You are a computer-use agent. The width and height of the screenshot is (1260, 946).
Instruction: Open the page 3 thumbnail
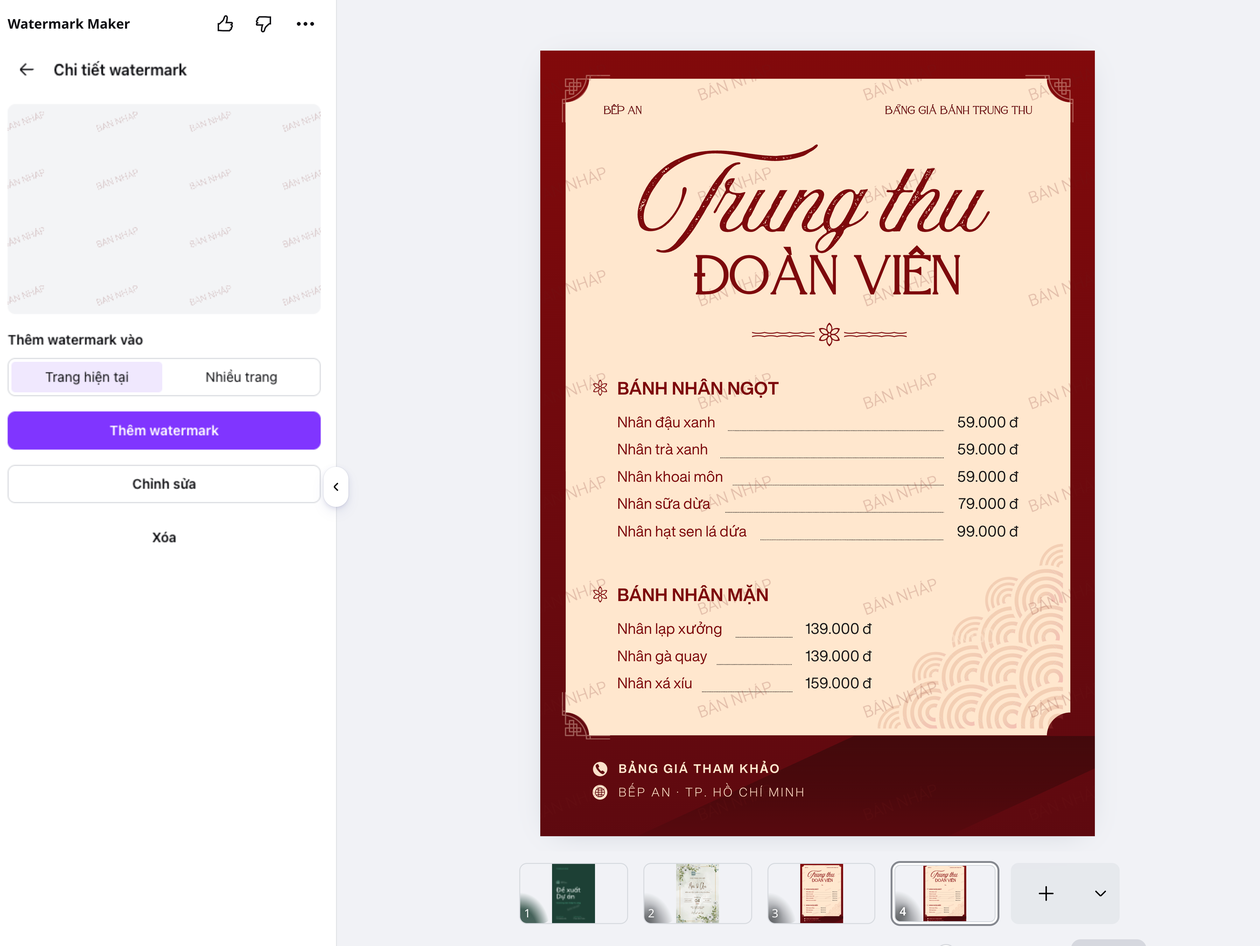click(821, 893)
